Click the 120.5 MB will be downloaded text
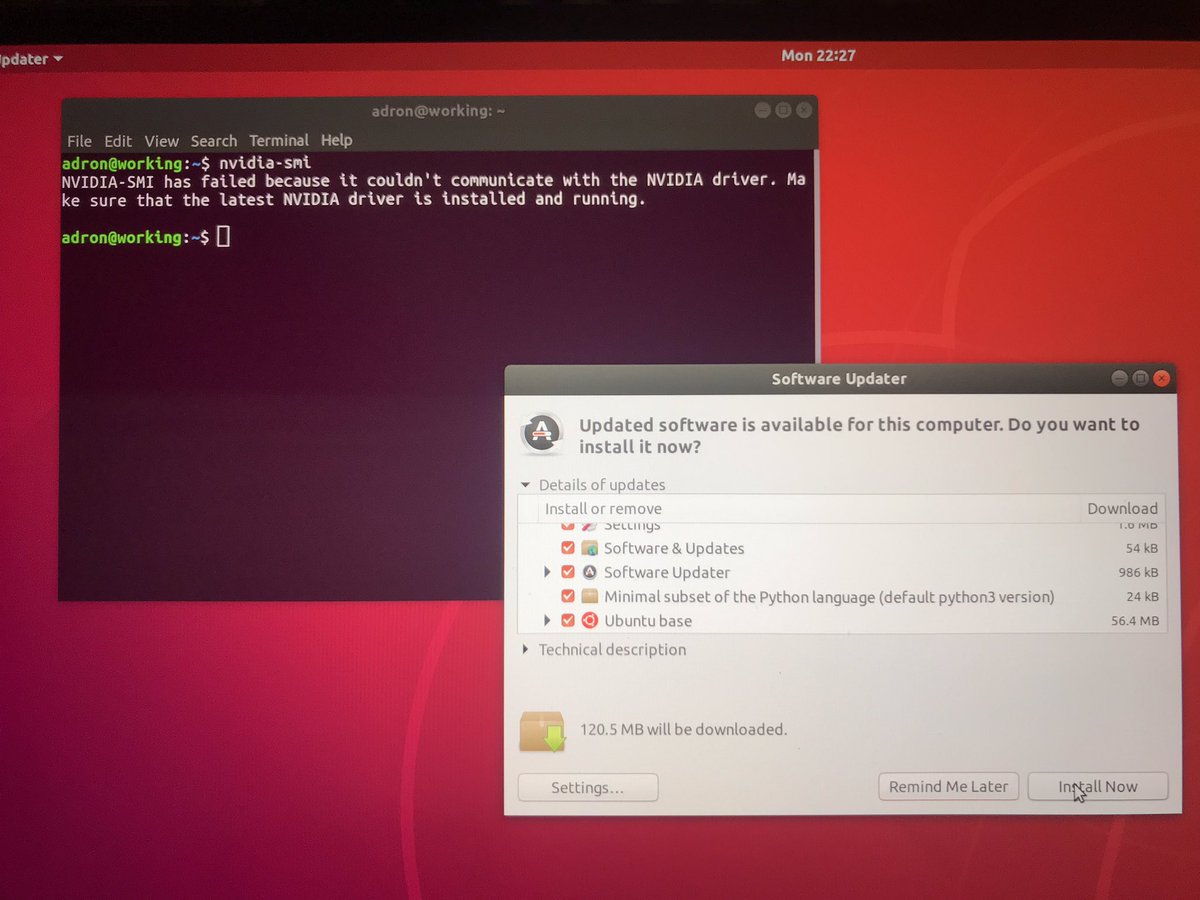Viewport: 1200px width, 900px height. pos(683,729)
